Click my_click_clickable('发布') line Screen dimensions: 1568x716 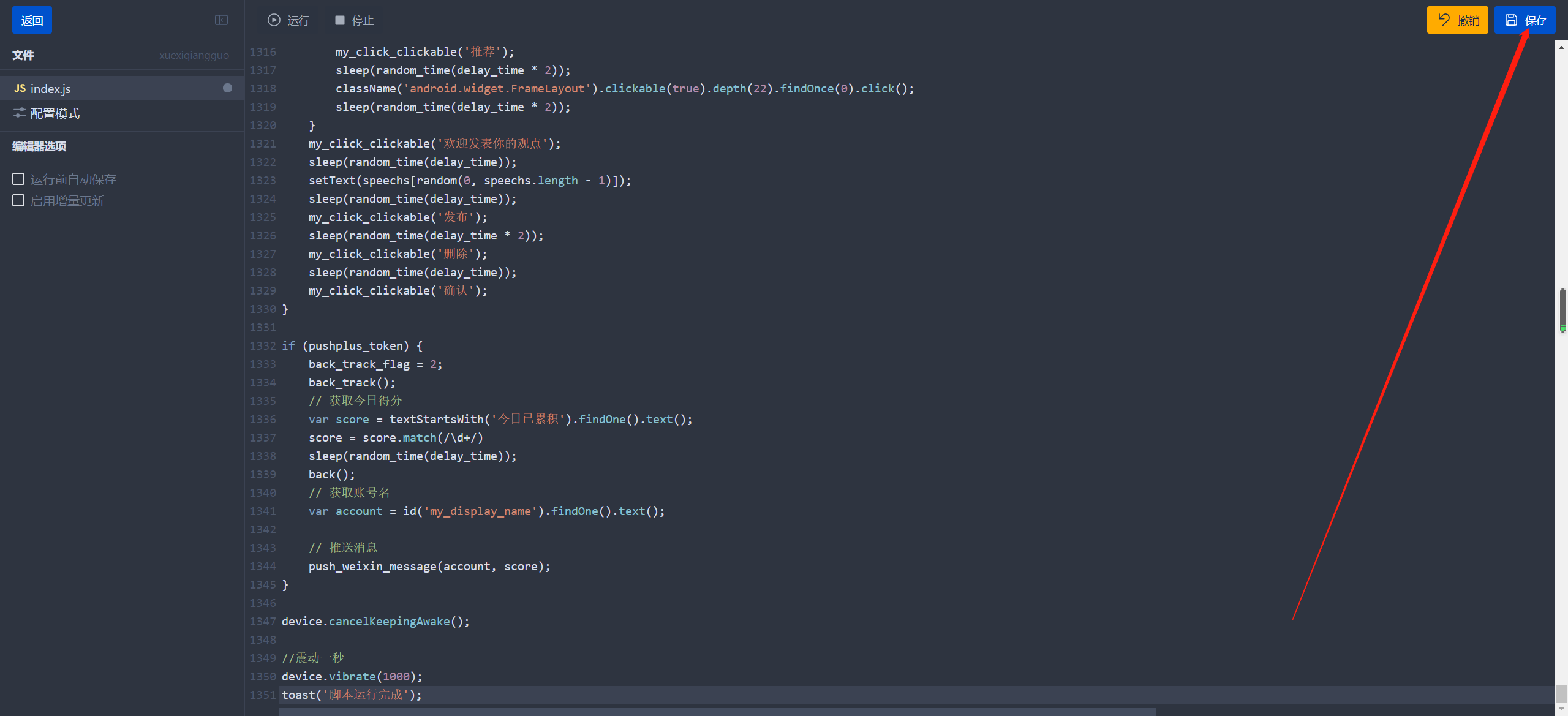coord(398,217)
